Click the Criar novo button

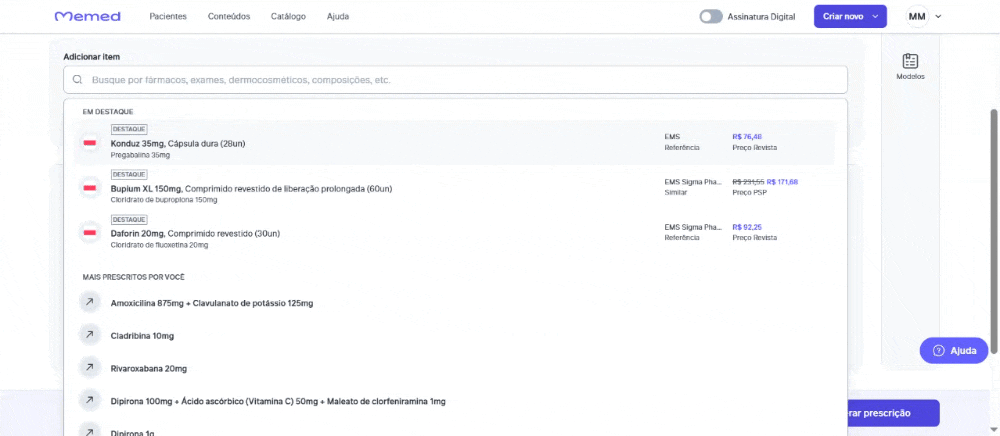(x=850, y=17)
